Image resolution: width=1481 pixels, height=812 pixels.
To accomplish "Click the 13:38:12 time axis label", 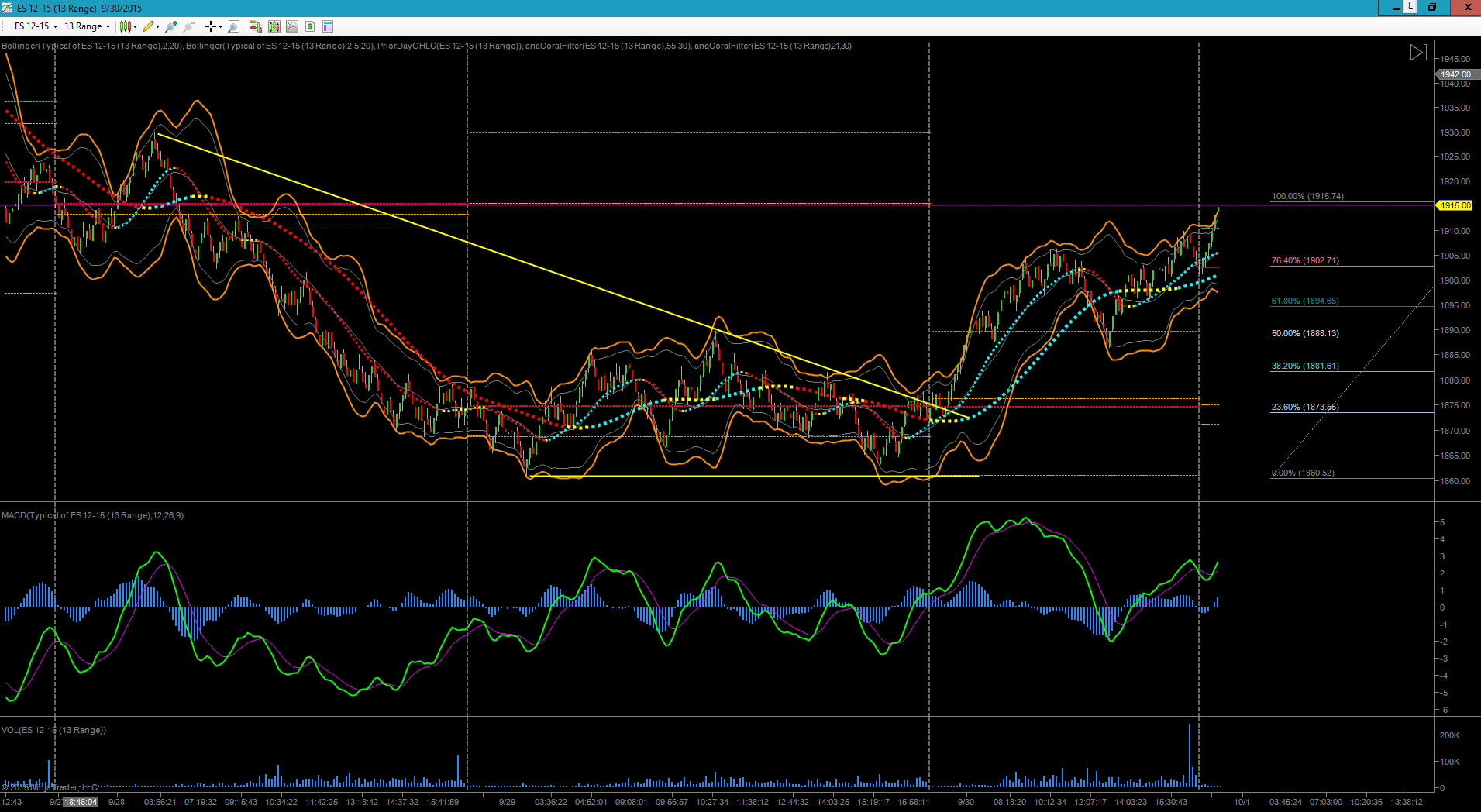I will click(1407, 802).
